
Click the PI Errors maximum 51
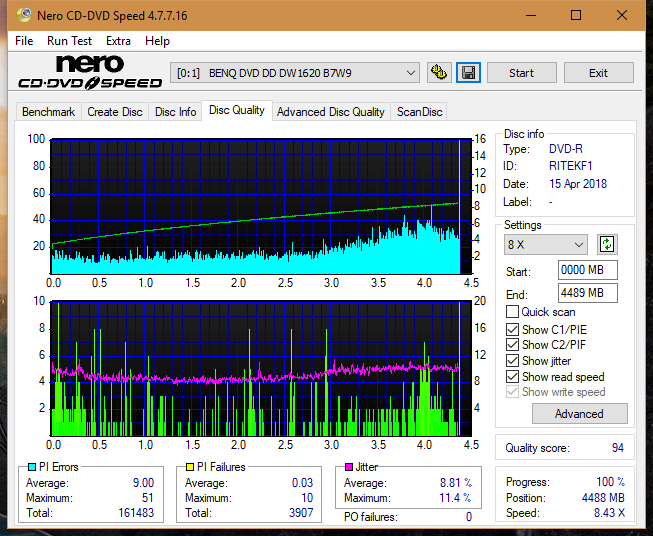[148, 498]
